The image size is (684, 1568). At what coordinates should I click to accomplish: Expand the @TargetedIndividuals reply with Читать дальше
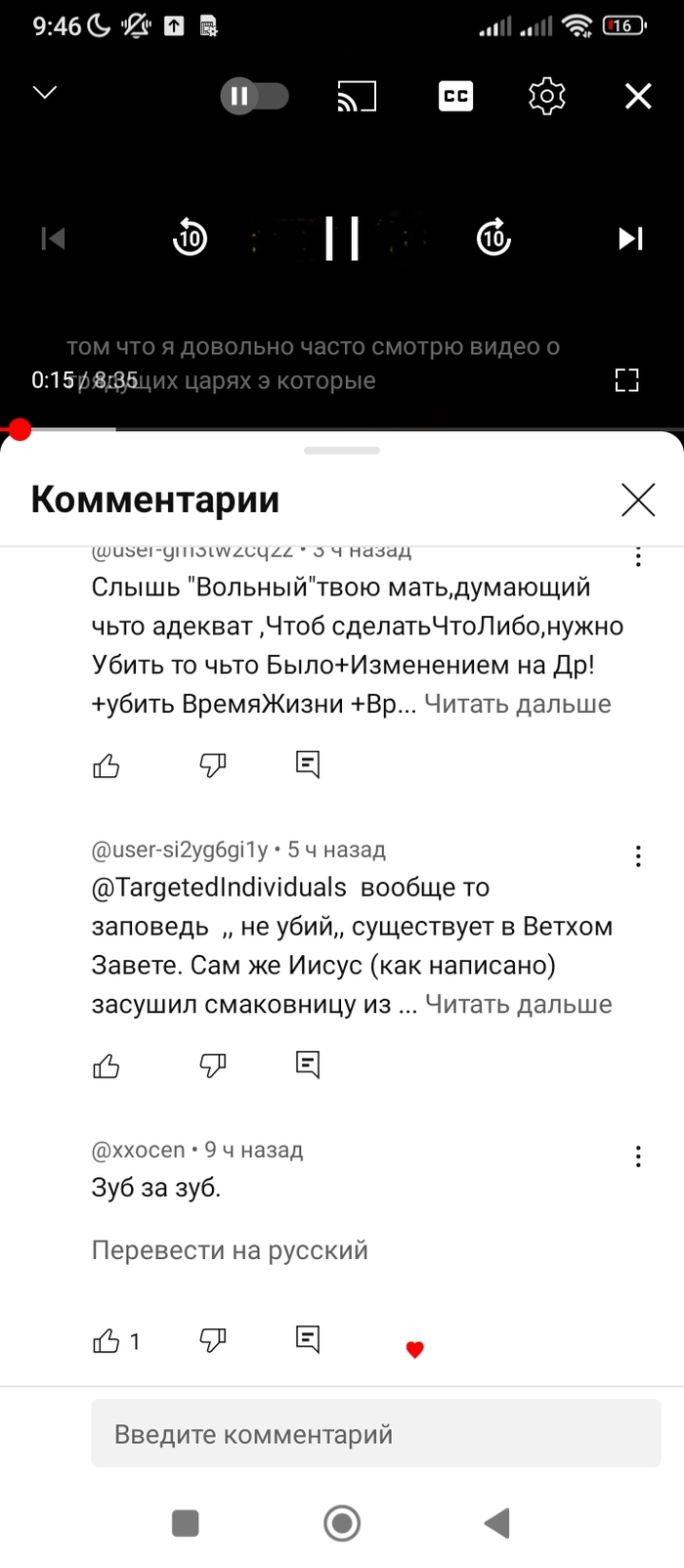coord(518,1004)
